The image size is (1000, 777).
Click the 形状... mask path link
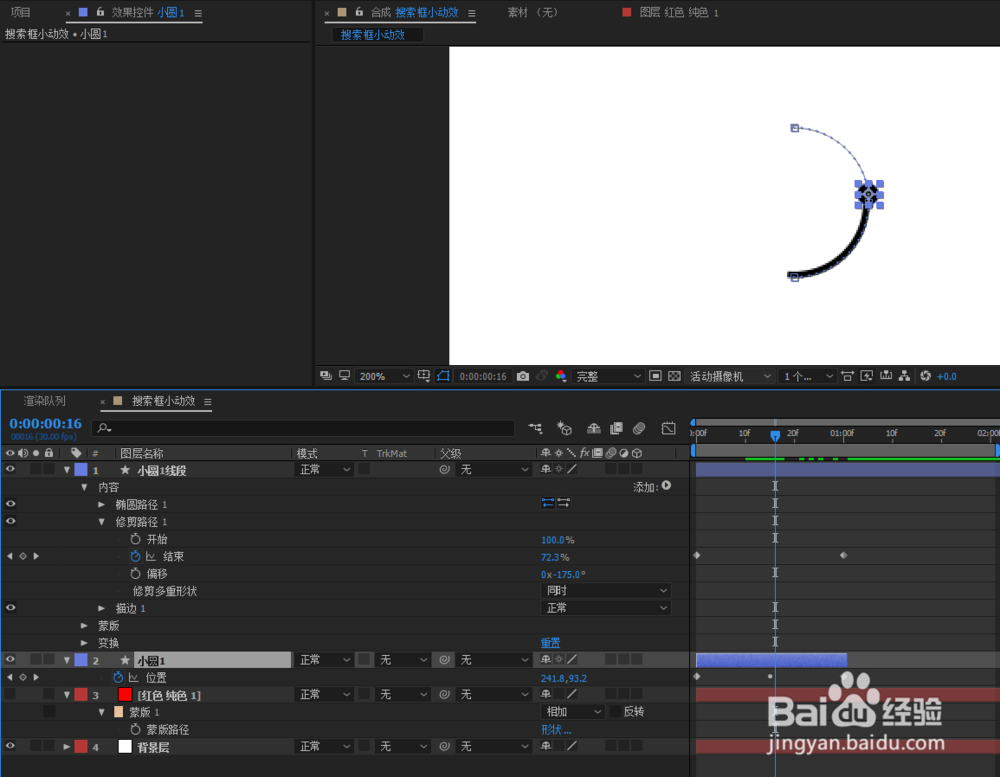556,729
